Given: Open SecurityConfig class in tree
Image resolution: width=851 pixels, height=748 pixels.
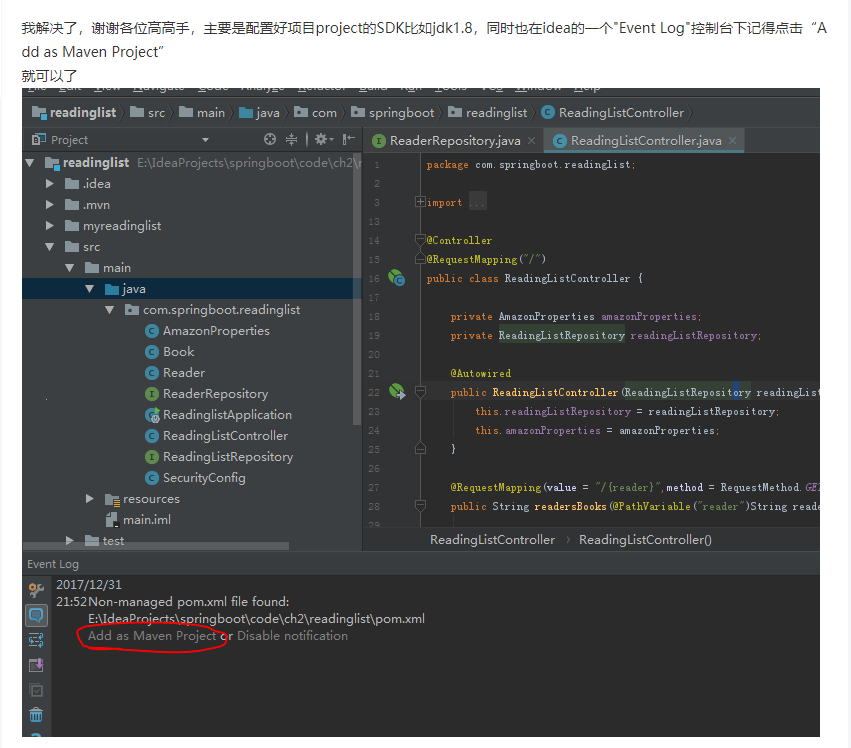Looking at the screenshot, I should [x=195, y=478].
